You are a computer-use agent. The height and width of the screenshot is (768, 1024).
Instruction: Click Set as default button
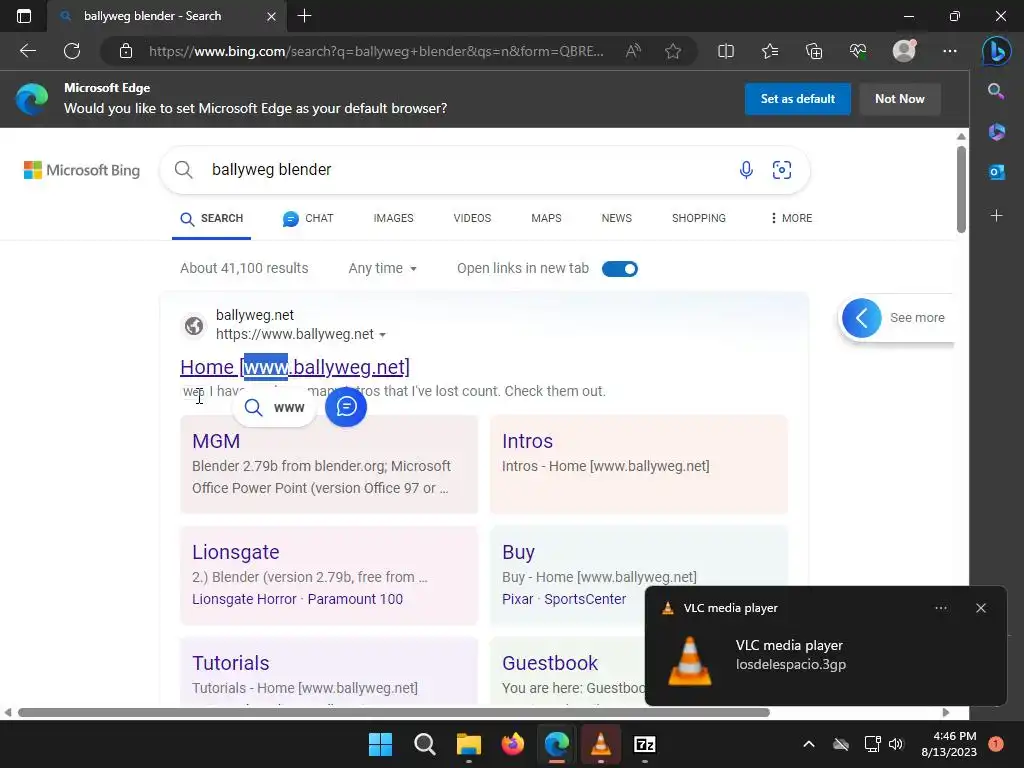click(797, 99)
